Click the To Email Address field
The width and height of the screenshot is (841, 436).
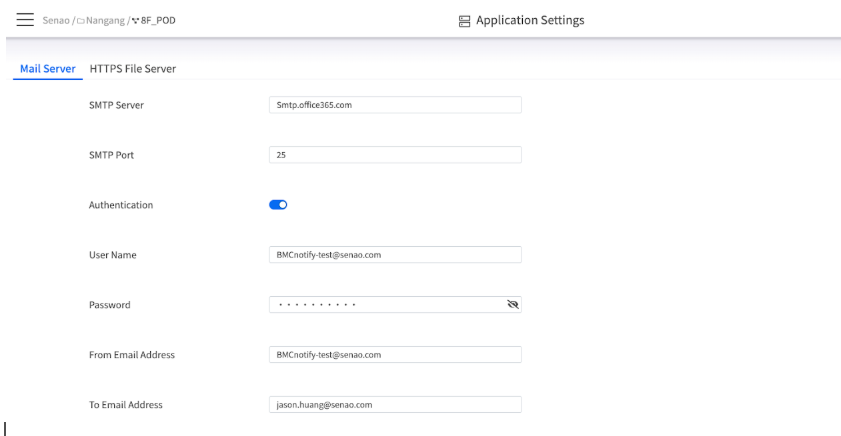(395, 405)
